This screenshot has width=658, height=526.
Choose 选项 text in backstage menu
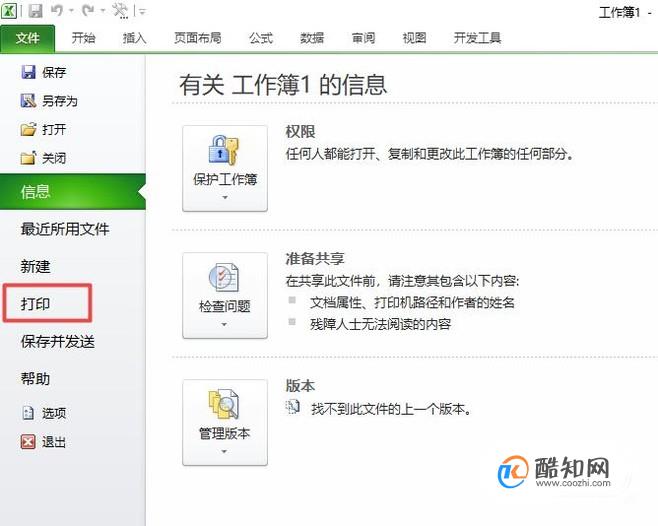pyautogui.click(x=54, y=413)
